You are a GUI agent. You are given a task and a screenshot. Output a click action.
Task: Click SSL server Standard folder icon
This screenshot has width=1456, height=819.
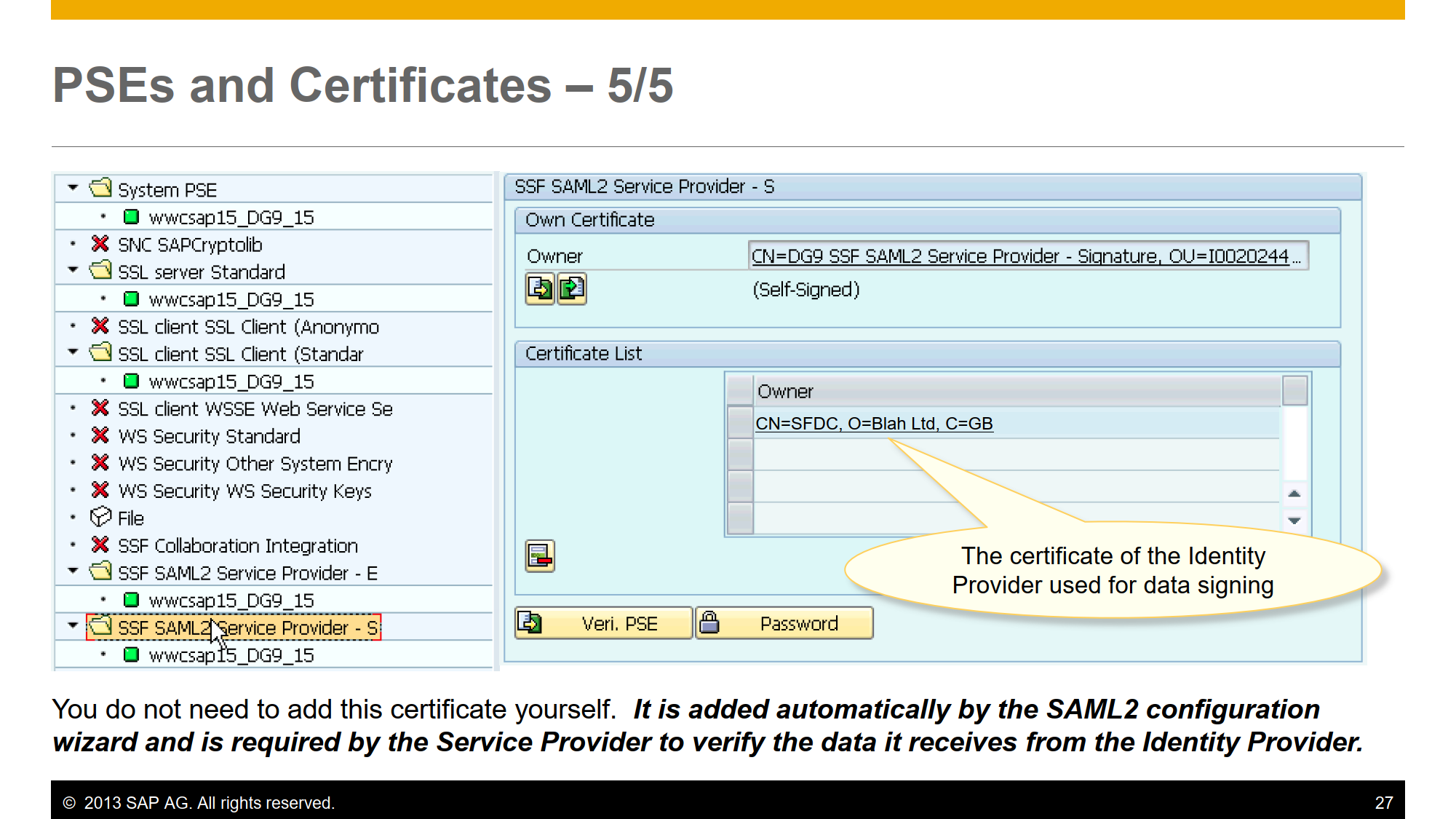100,270
